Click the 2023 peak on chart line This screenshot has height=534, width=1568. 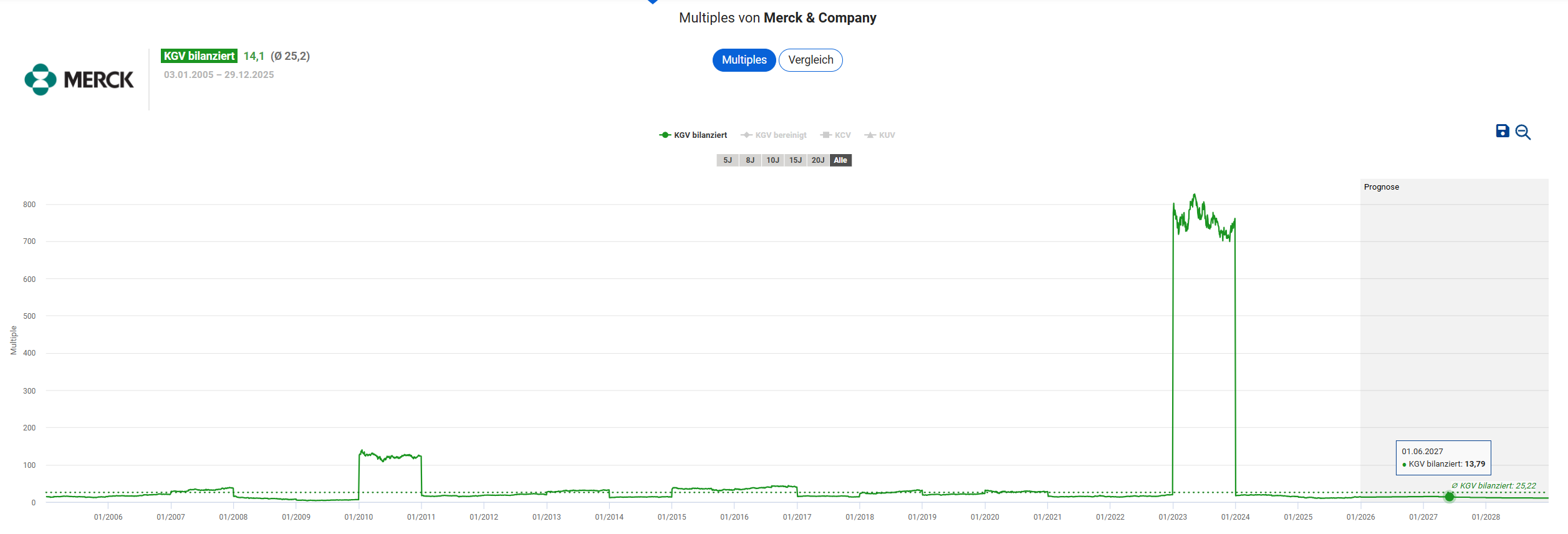[x=1194, y=195]
